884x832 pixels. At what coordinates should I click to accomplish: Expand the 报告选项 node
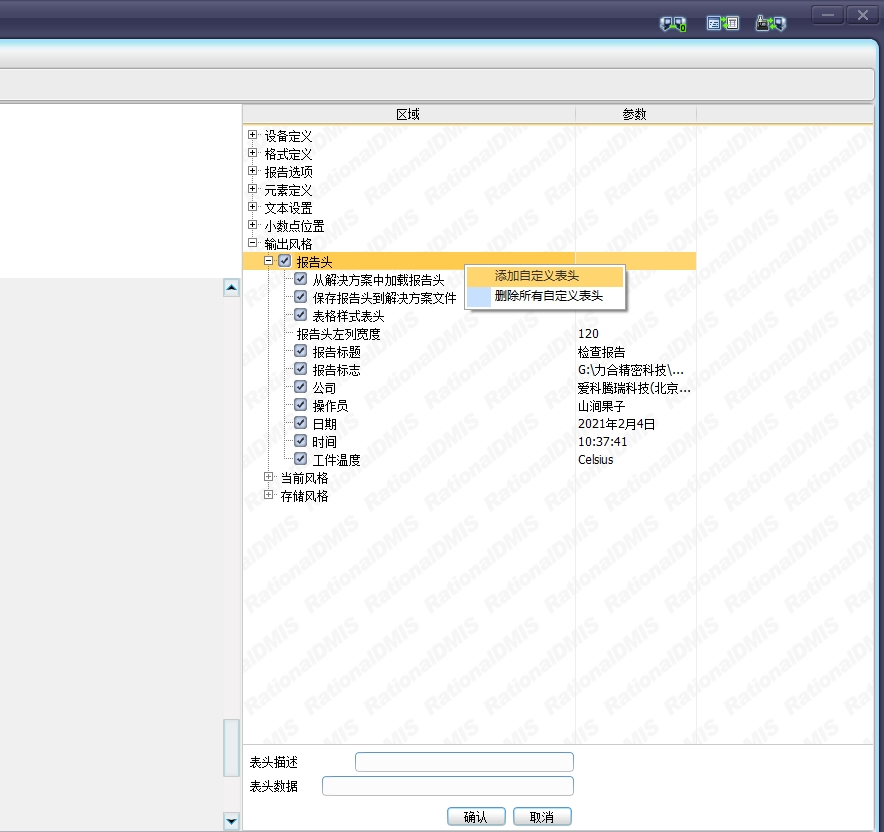(253, 171)
